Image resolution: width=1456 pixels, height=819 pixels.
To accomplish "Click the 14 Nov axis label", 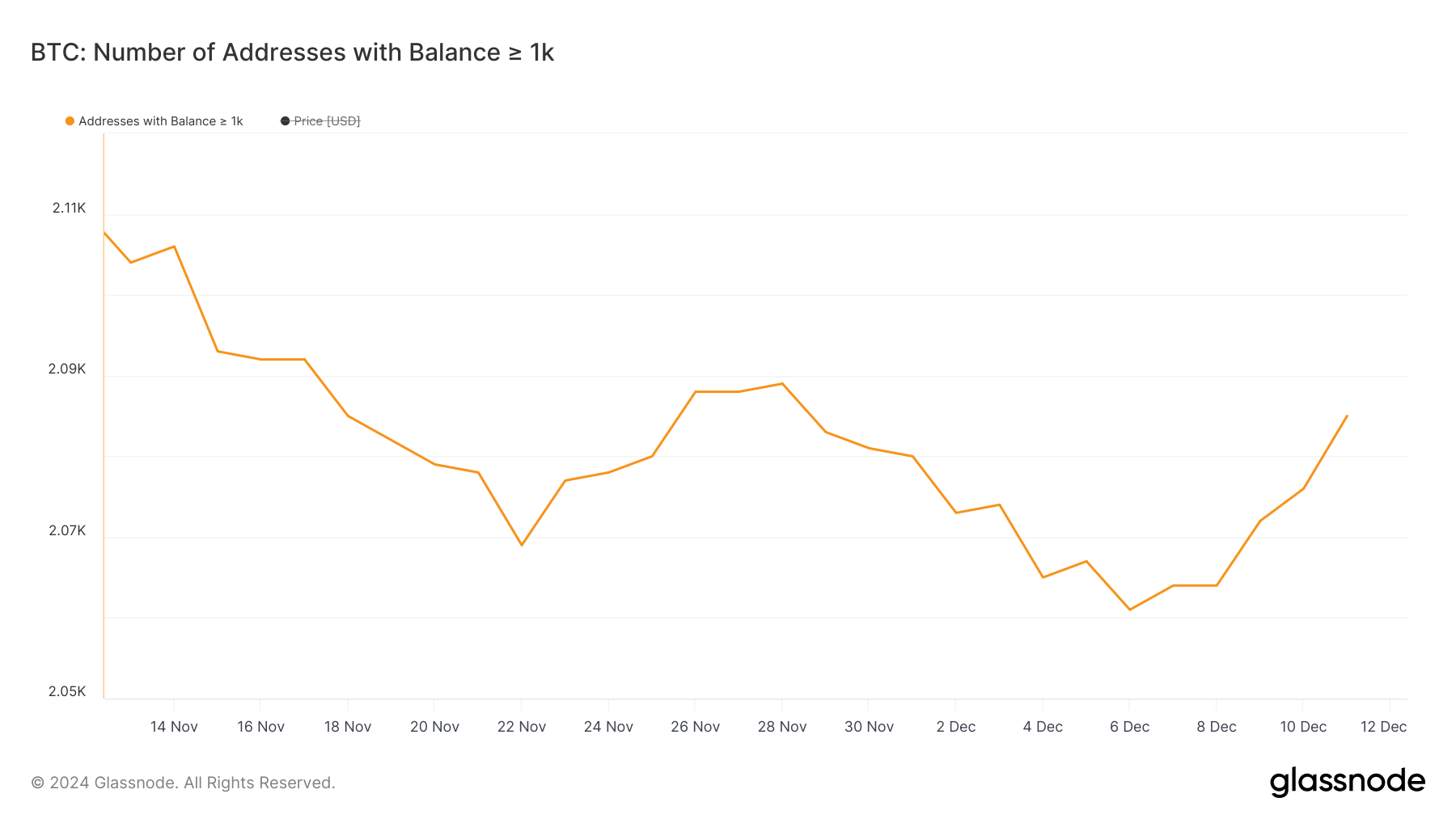I will [174, 727].
